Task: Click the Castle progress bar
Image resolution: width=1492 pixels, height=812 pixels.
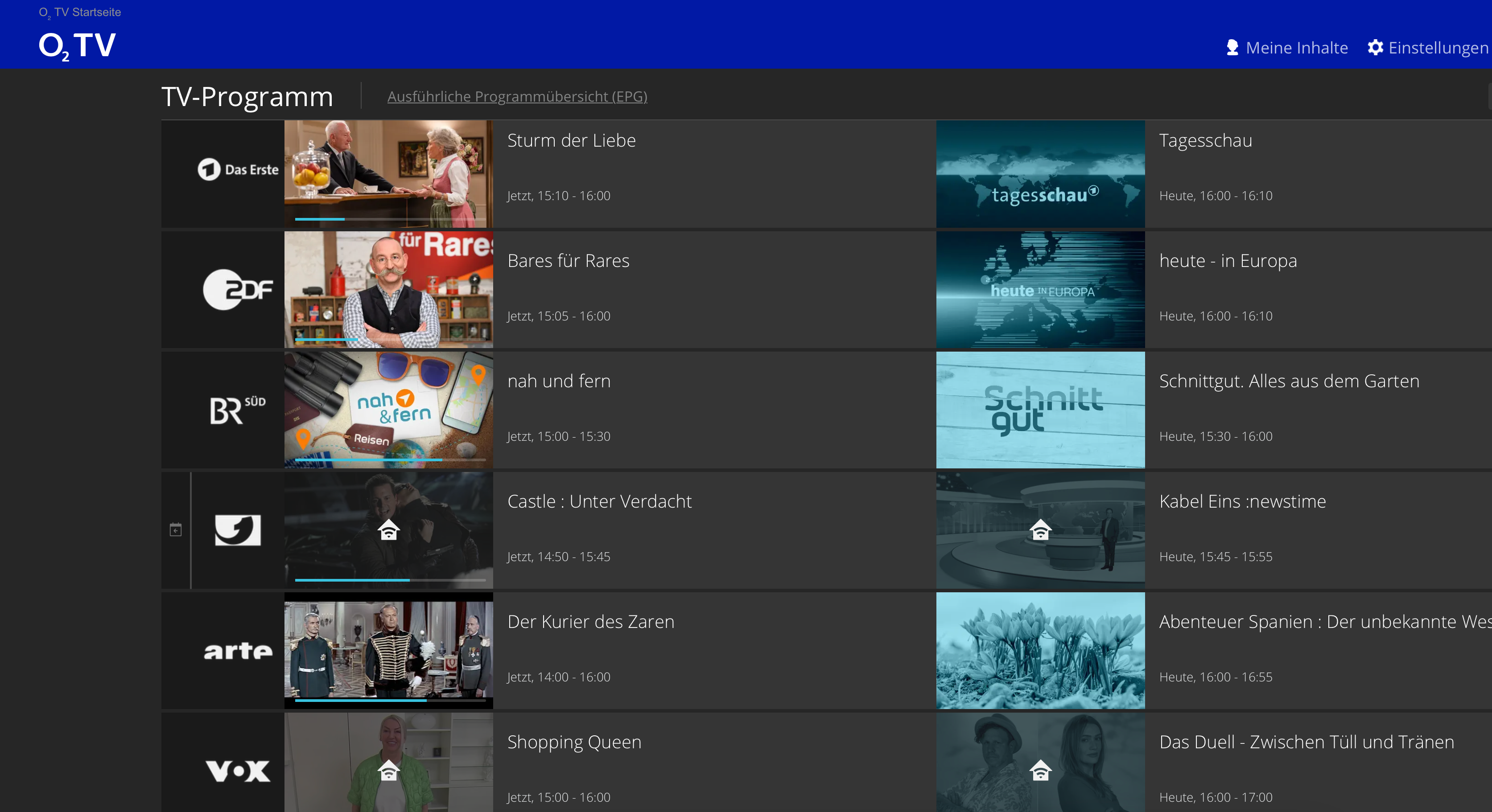Action: point(390,580)
